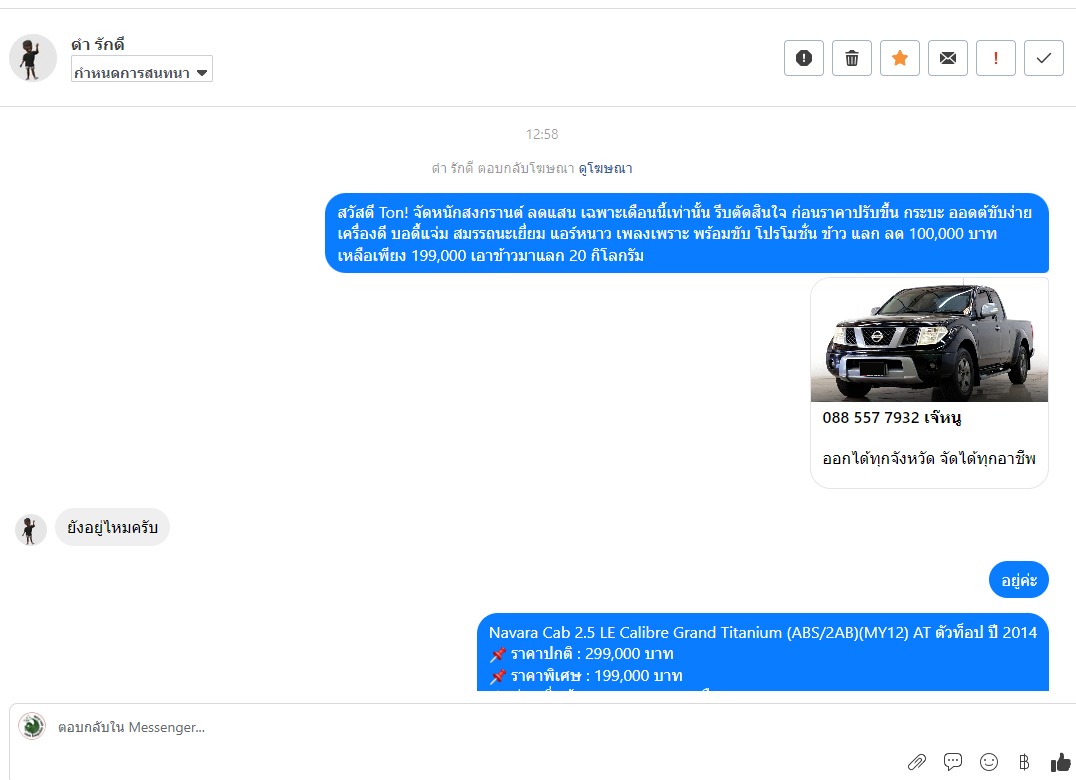Open the emoji picker smiley icon
This screenshot has height=780, width=1076.
pos(989,761)
